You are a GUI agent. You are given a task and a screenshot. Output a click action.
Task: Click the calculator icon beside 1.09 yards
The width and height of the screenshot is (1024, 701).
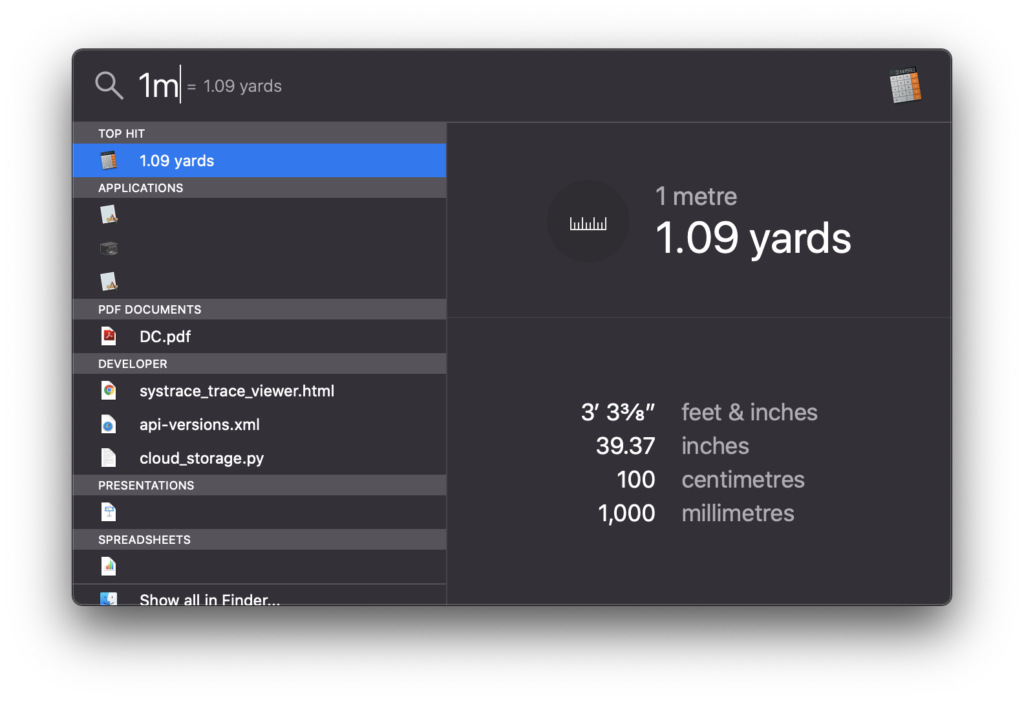pyautogui.click(x=110, y=160)
